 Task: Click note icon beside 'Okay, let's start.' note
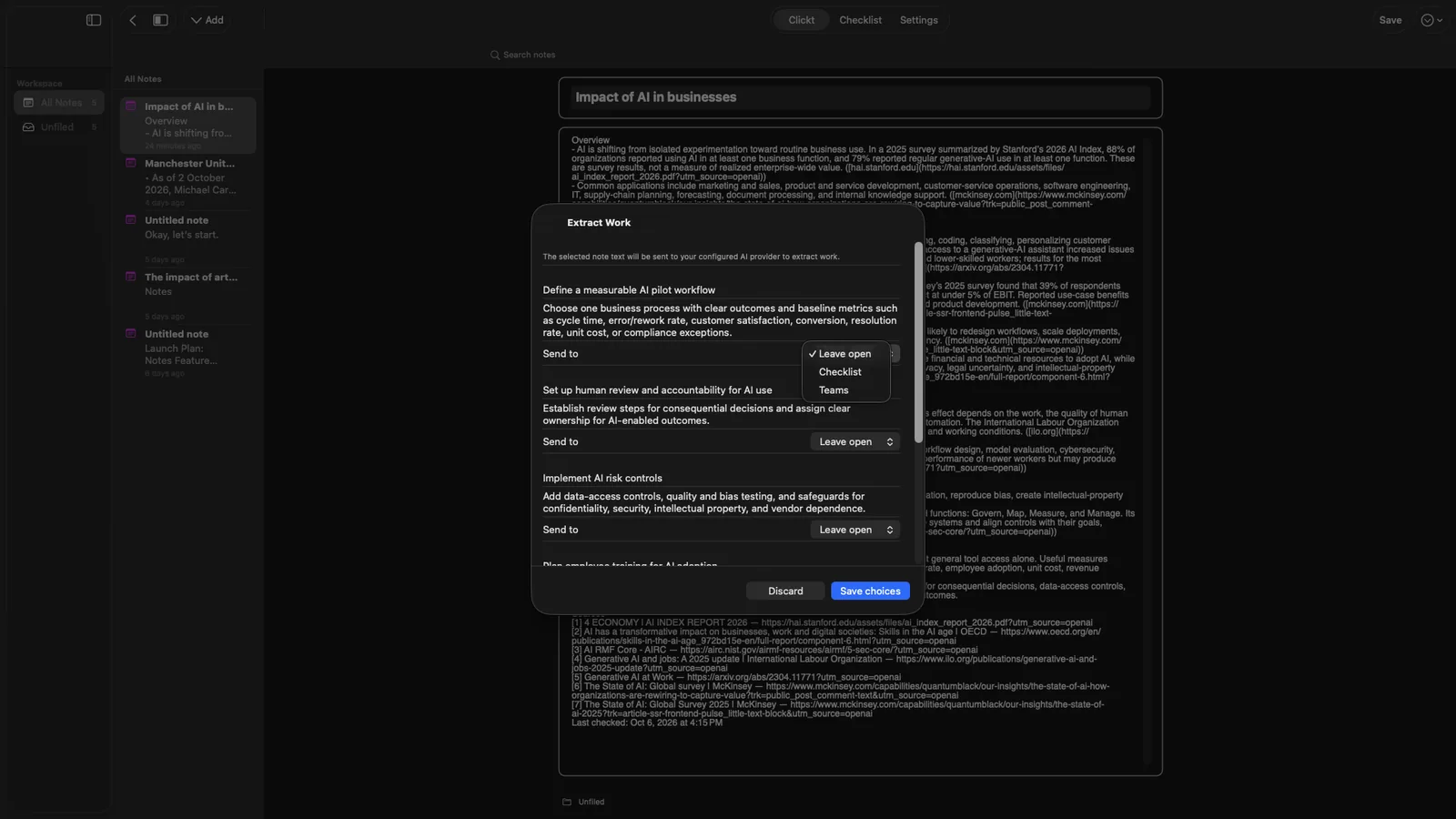(x=131, y=219)
